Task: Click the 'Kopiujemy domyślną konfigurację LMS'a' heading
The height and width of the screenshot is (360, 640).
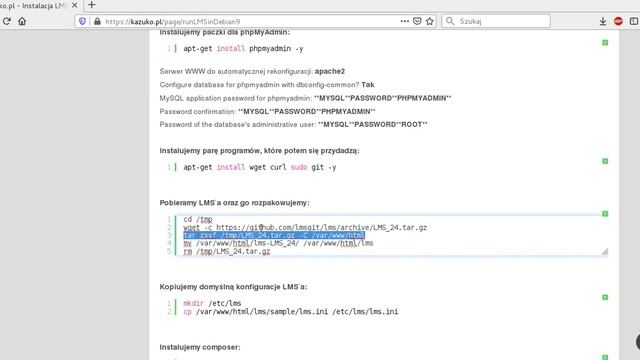Action: (x=233, y=287)
